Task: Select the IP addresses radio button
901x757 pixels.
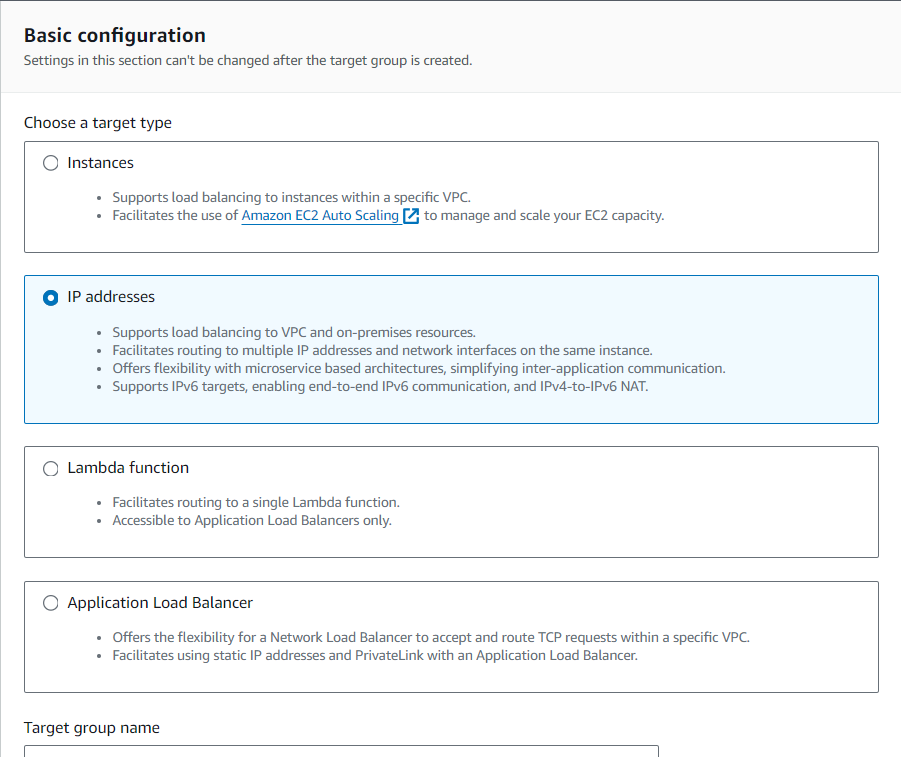Action: click(x=51, y=298)
